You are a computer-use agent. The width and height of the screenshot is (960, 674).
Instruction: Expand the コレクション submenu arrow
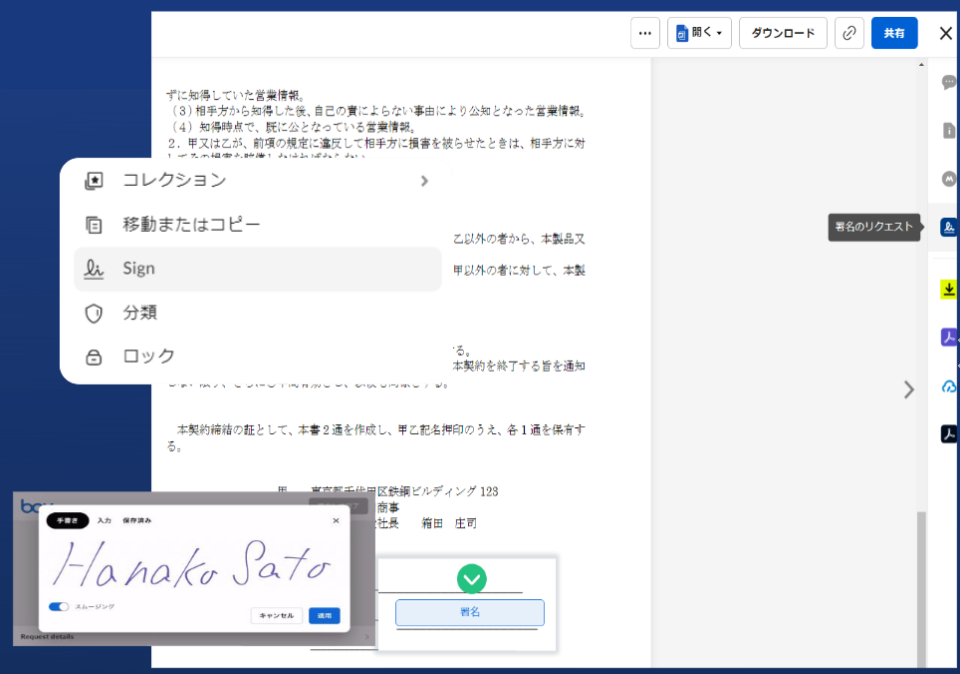point(423,181)
